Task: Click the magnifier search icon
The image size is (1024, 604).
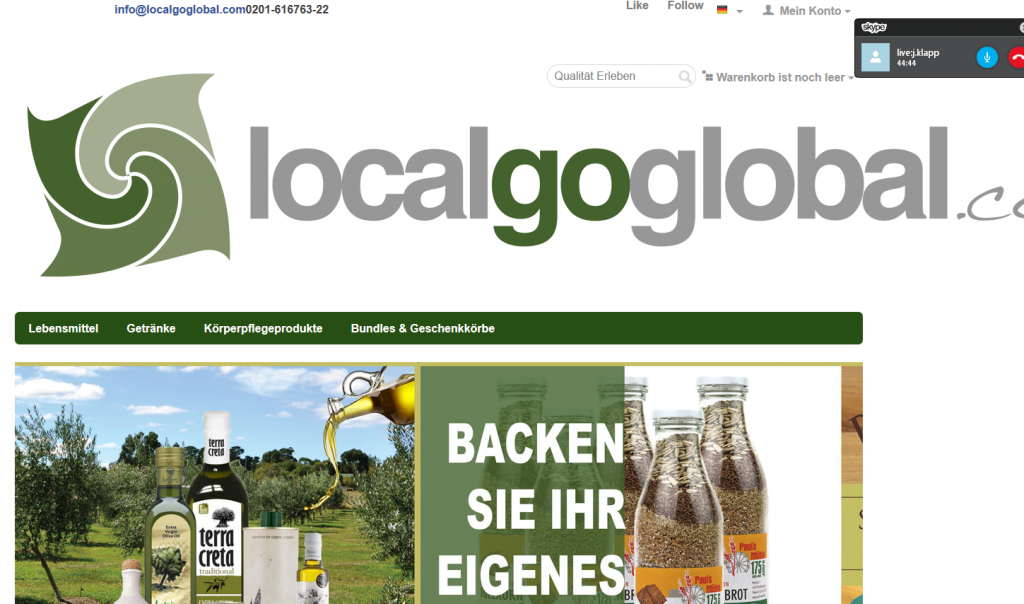Action: 685,77
